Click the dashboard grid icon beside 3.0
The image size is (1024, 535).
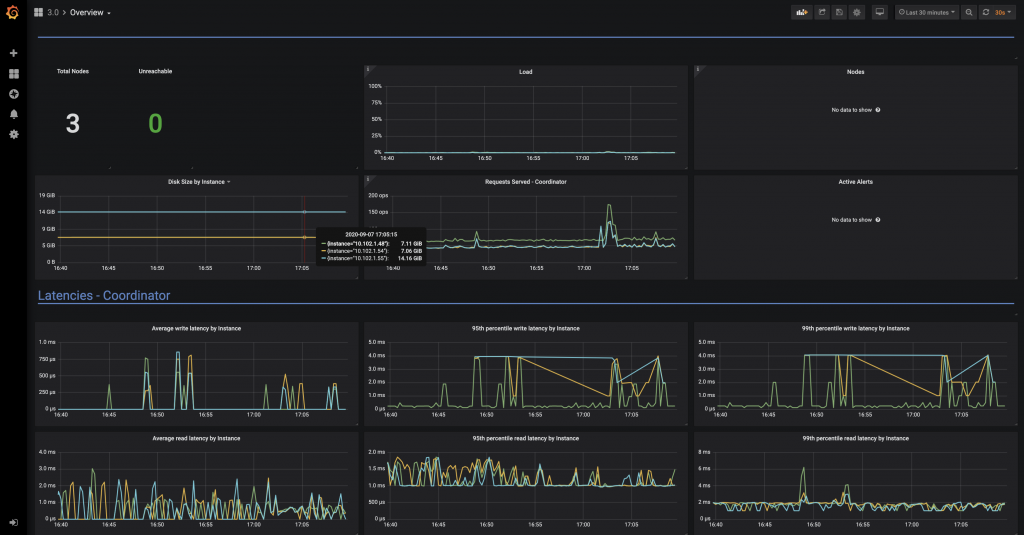tap(39, 12)
